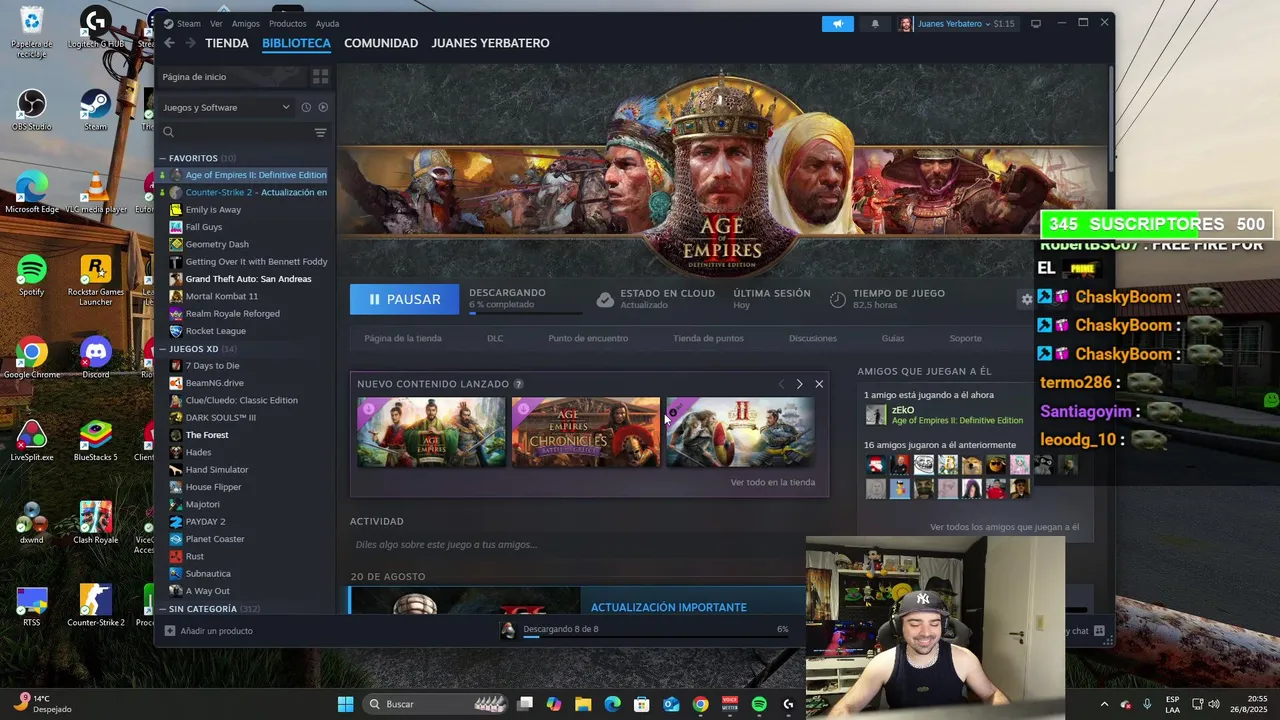Open Rockstar Games Launcher desktop icon
The width and height of the screenshot is (1280, 720).
point(96,280)
